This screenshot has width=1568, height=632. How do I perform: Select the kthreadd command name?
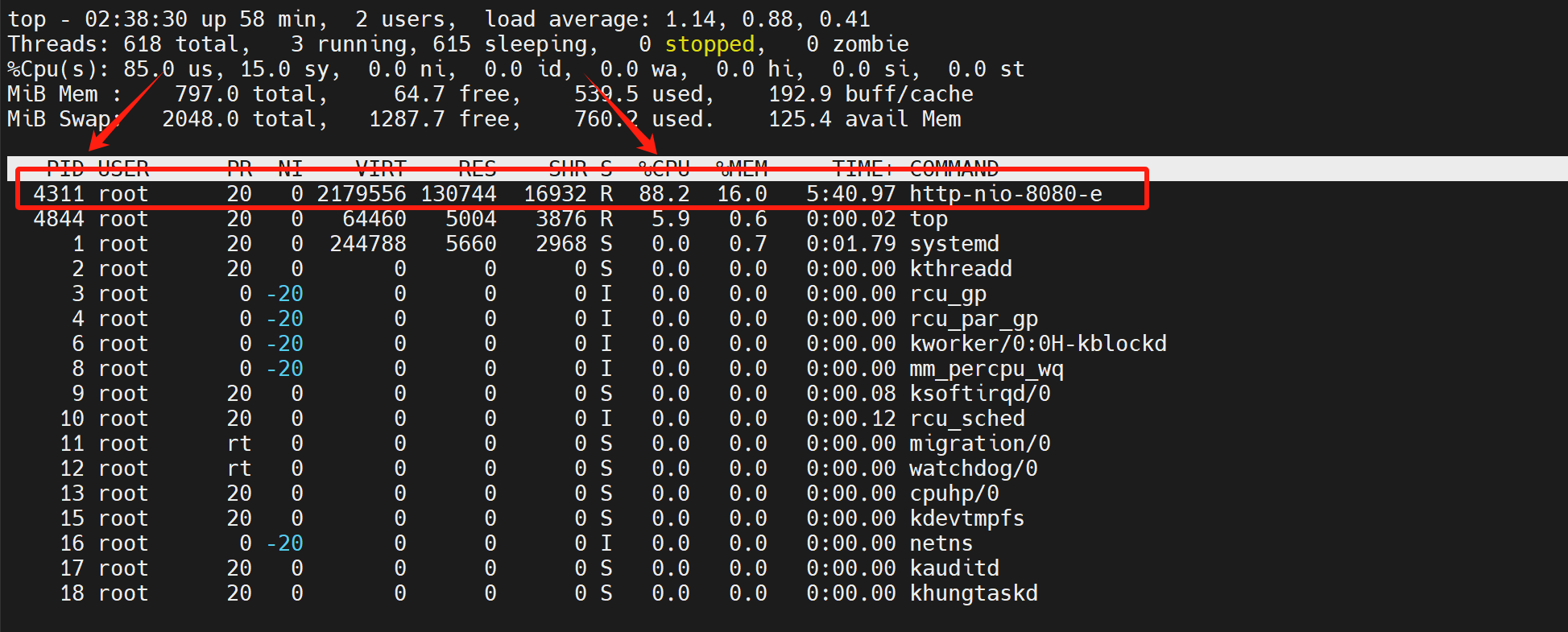[961, 269]
